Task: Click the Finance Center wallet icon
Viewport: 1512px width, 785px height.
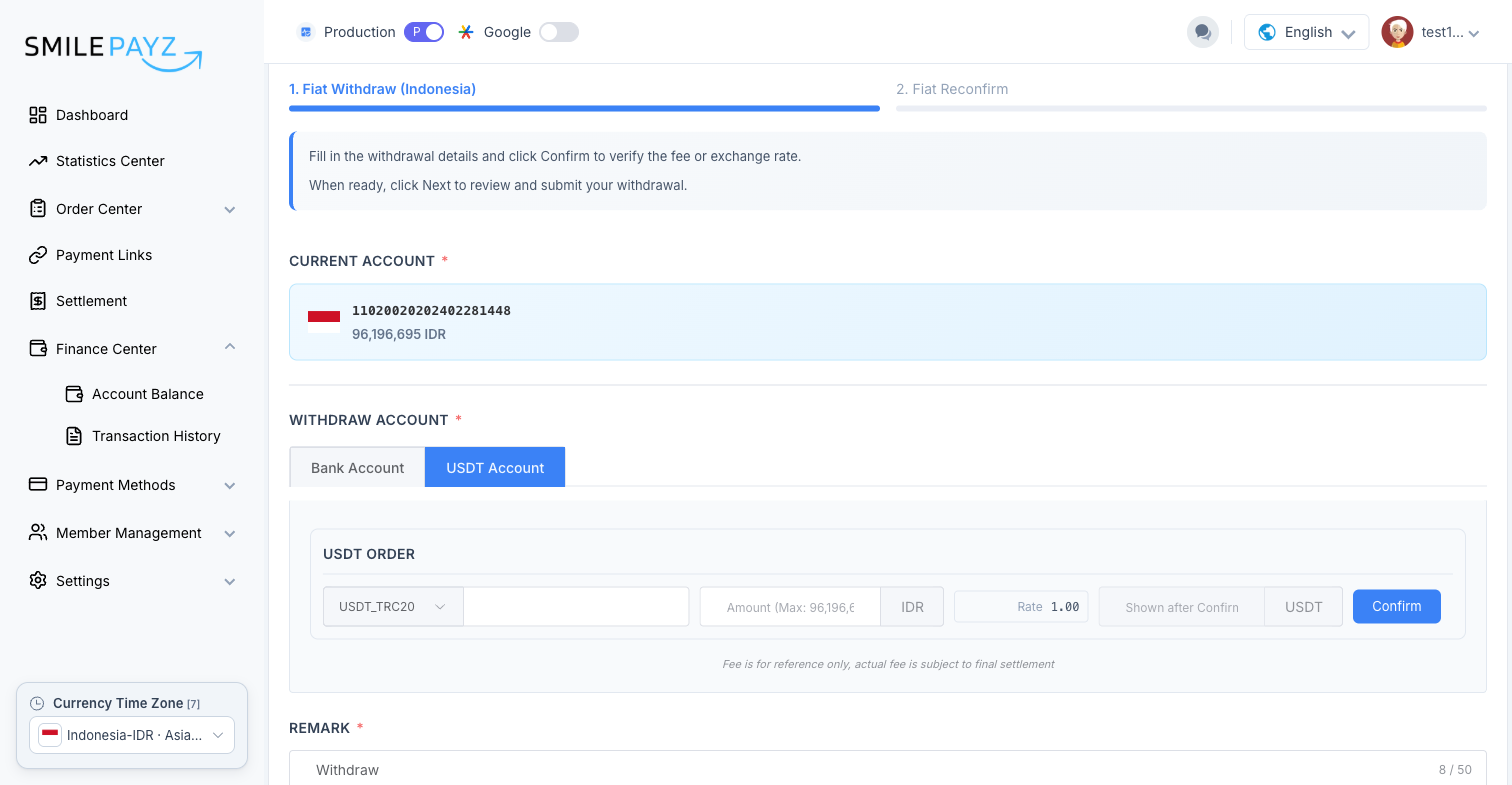Action: (38, 349)
